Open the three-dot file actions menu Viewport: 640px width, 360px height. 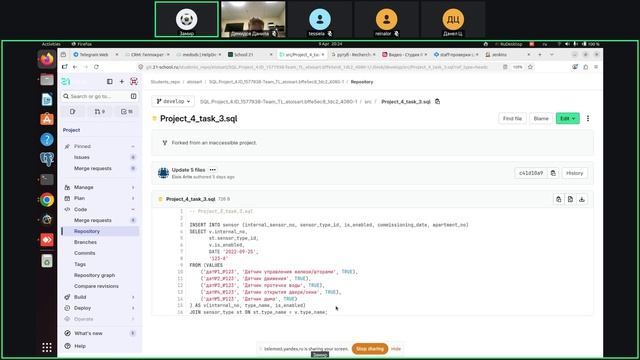[588, 118]
